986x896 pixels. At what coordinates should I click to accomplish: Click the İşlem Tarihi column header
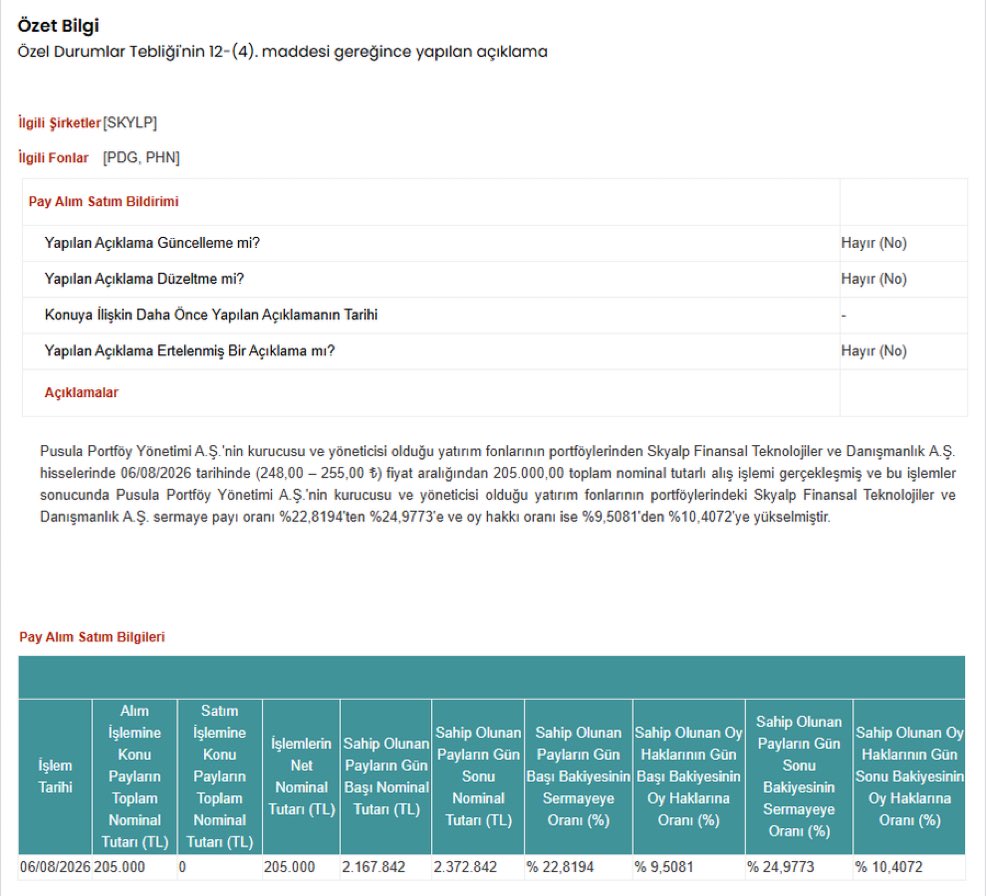pos(55,777)
